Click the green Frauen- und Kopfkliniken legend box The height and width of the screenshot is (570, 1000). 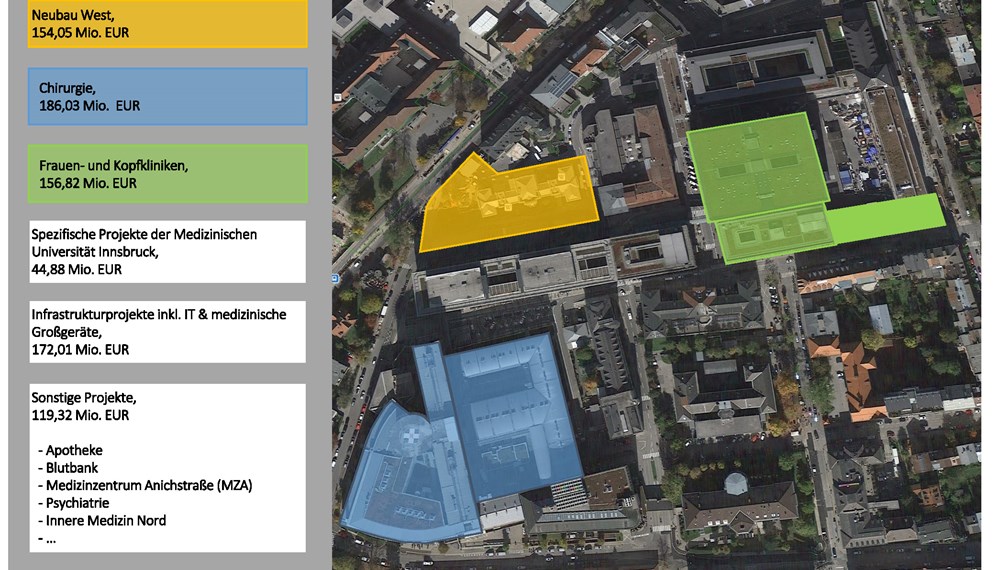(168, 173)
